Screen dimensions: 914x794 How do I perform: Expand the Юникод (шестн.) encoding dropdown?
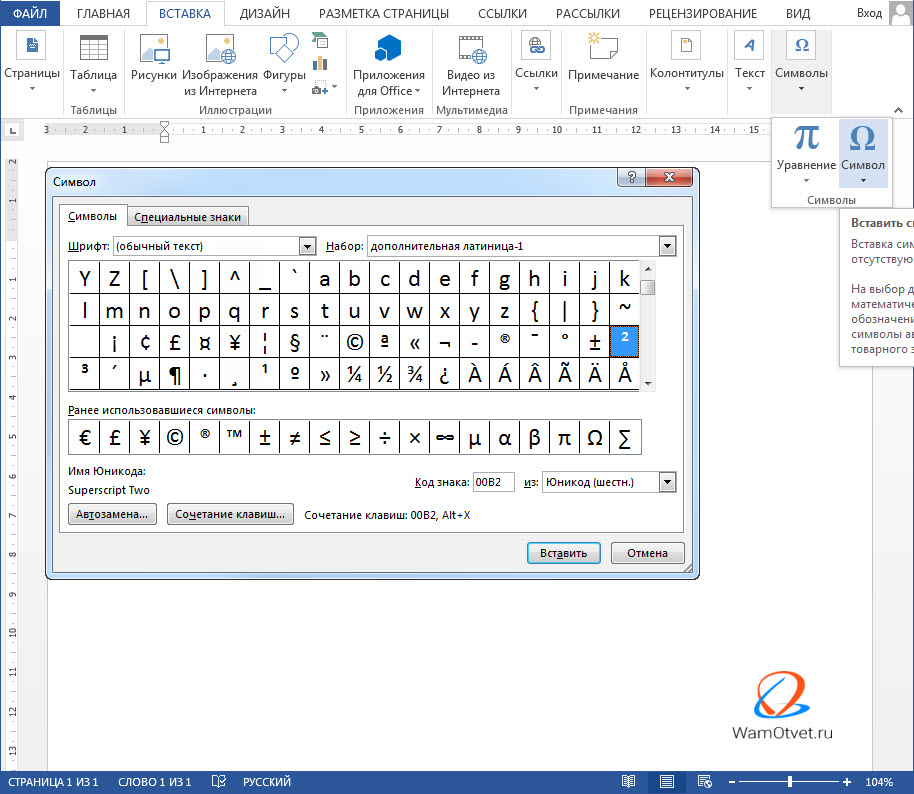pyautogui.click(x=667, y=482)
